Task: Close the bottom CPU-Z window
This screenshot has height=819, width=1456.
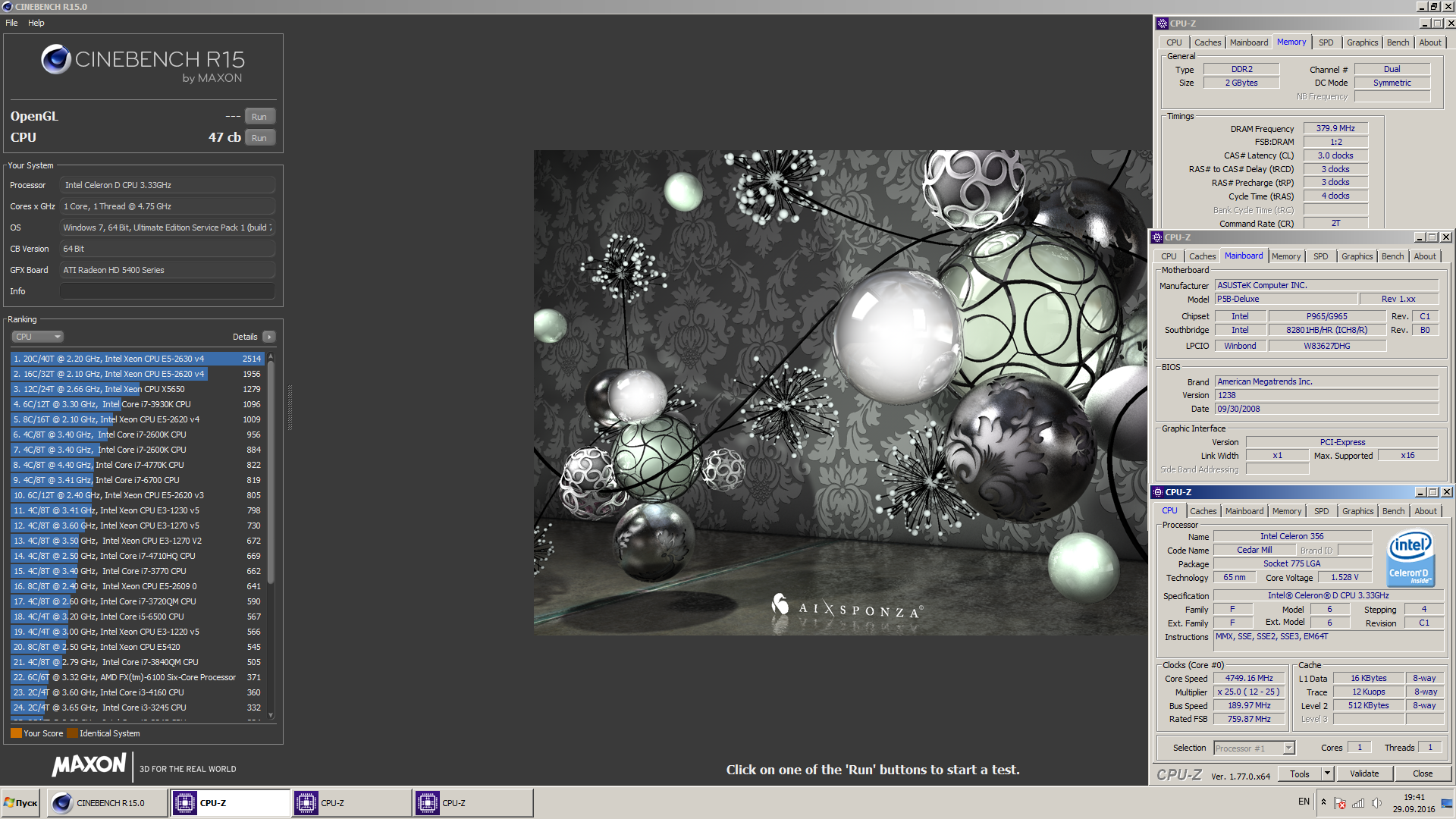Action: (x=1446, y=492)
